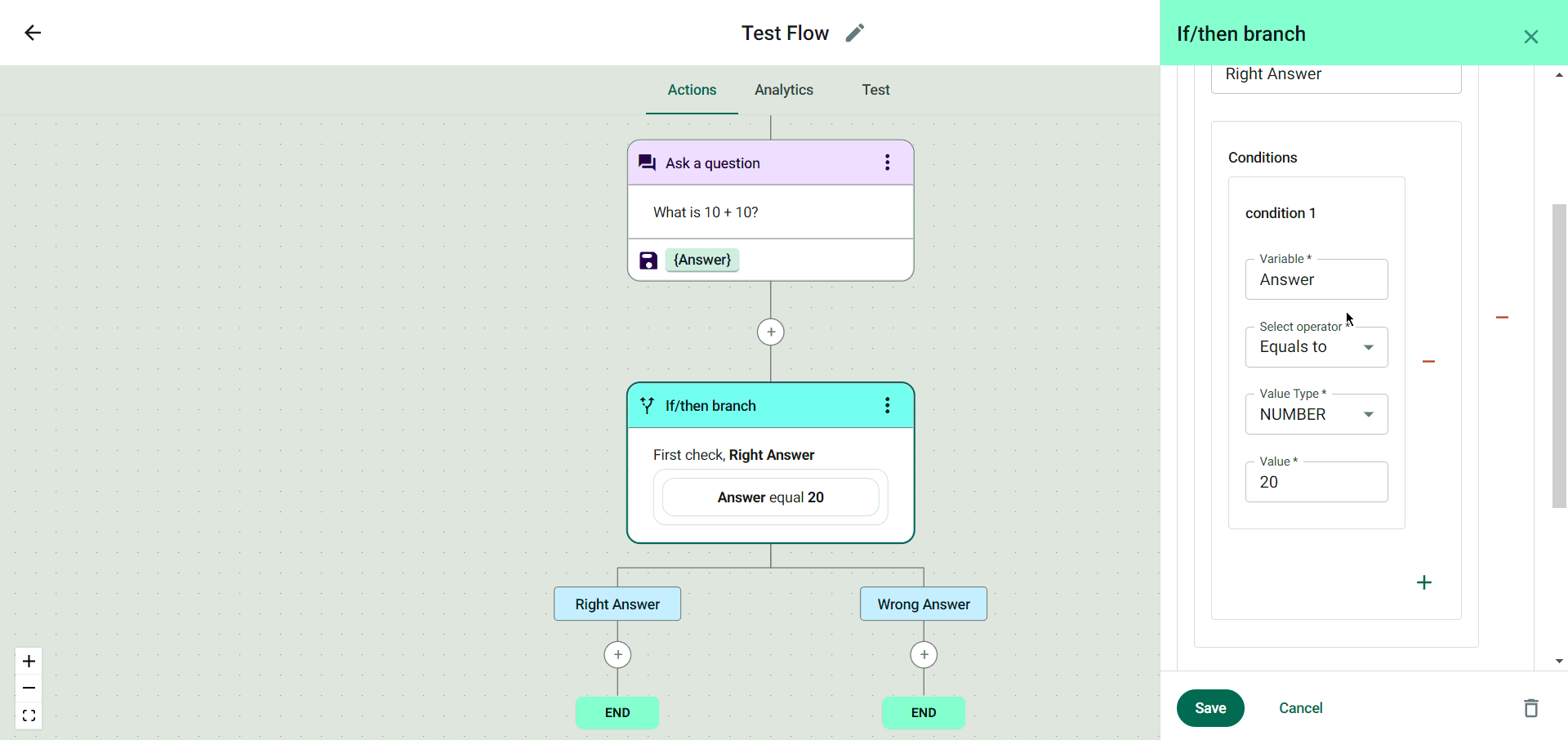
Task: Open the Value Type dropdown
Action: point(1316,415)
